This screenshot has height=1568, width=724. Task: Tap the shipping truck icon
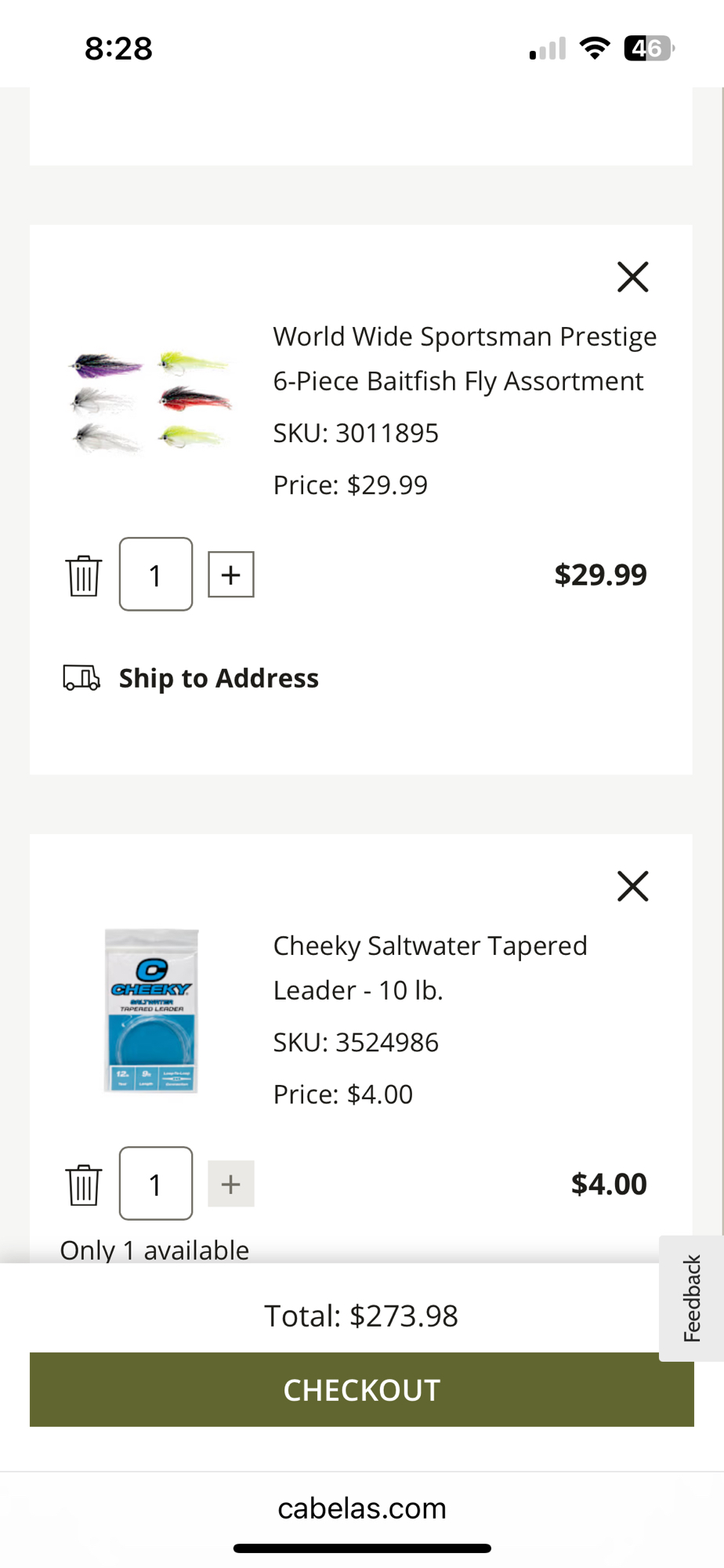tap(81, 677)
